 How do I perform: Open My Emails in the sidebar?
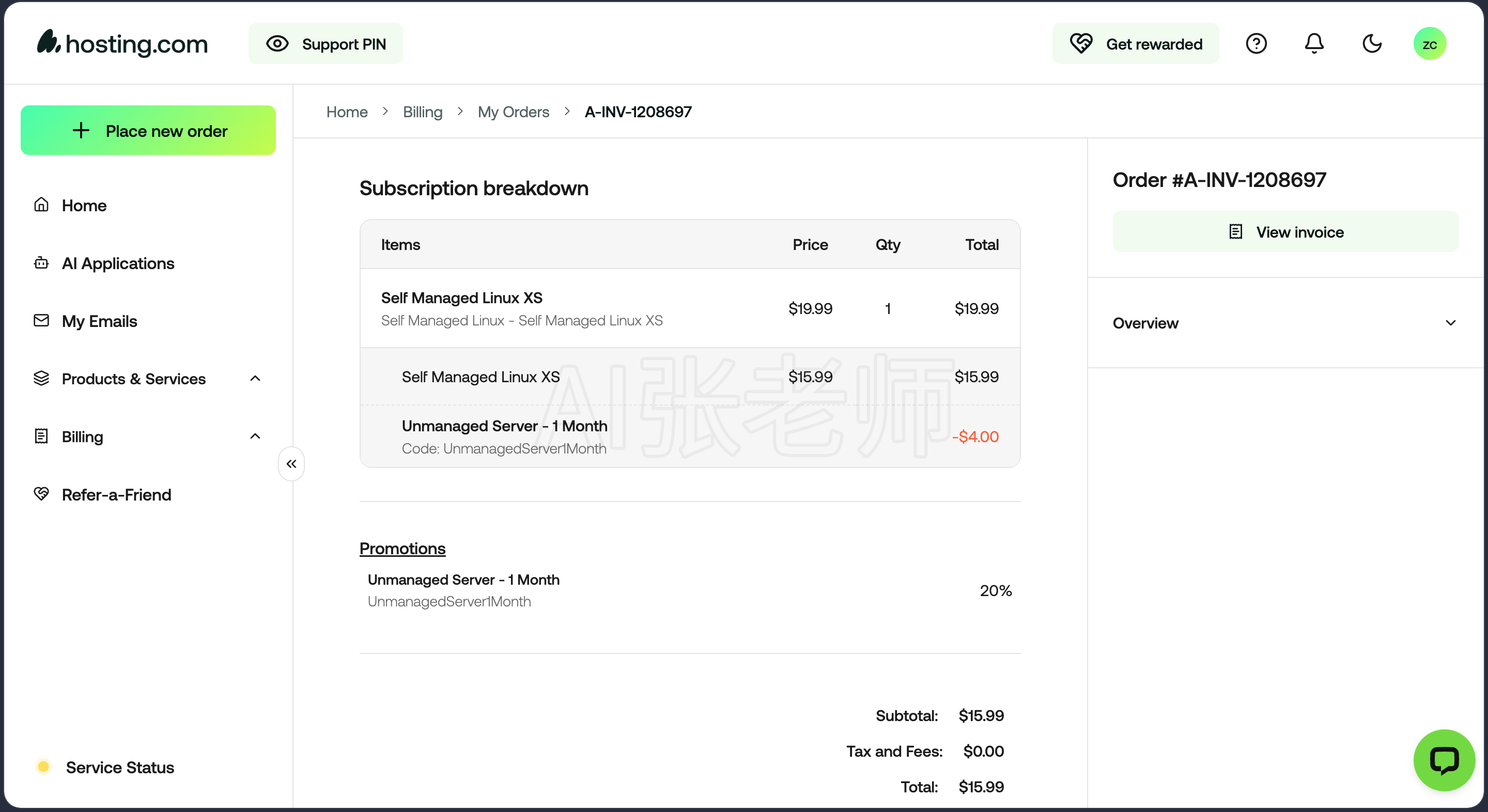pos(99,321)
